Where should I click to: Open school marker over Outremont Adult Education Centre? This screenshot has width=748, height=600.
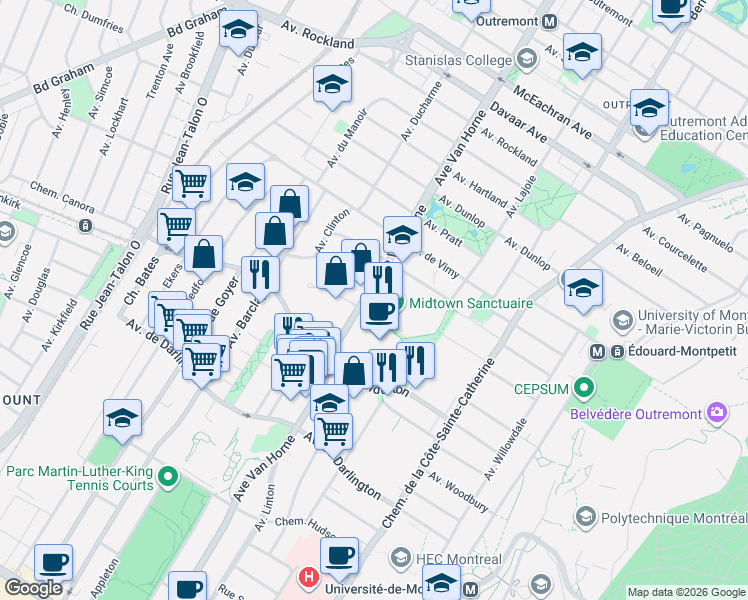pos(649,110)
